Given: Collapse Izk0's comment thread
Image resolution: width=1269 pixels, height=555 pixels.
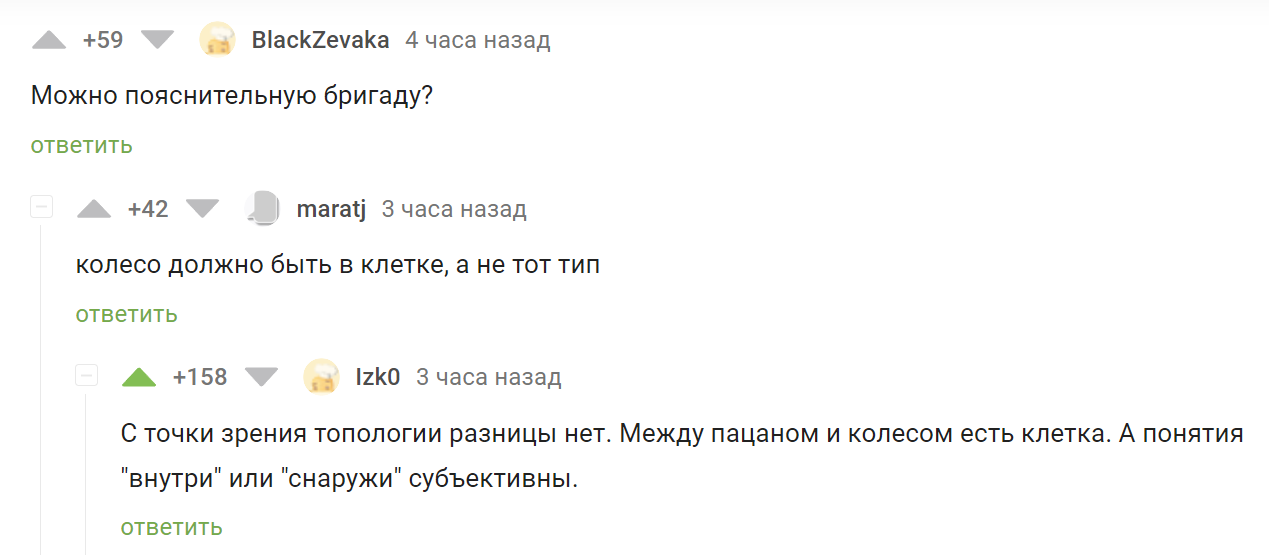Looking at the screenshot, I should point(86,376).
